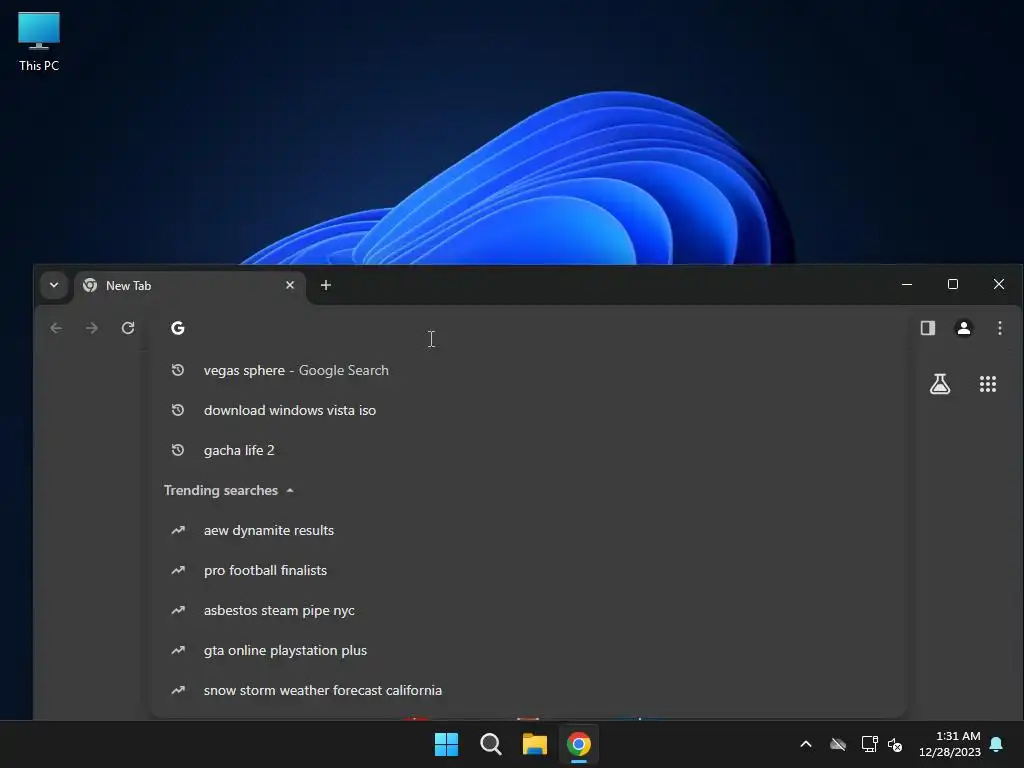Open File Explorer from the taskbar

(x=535, y=744)
